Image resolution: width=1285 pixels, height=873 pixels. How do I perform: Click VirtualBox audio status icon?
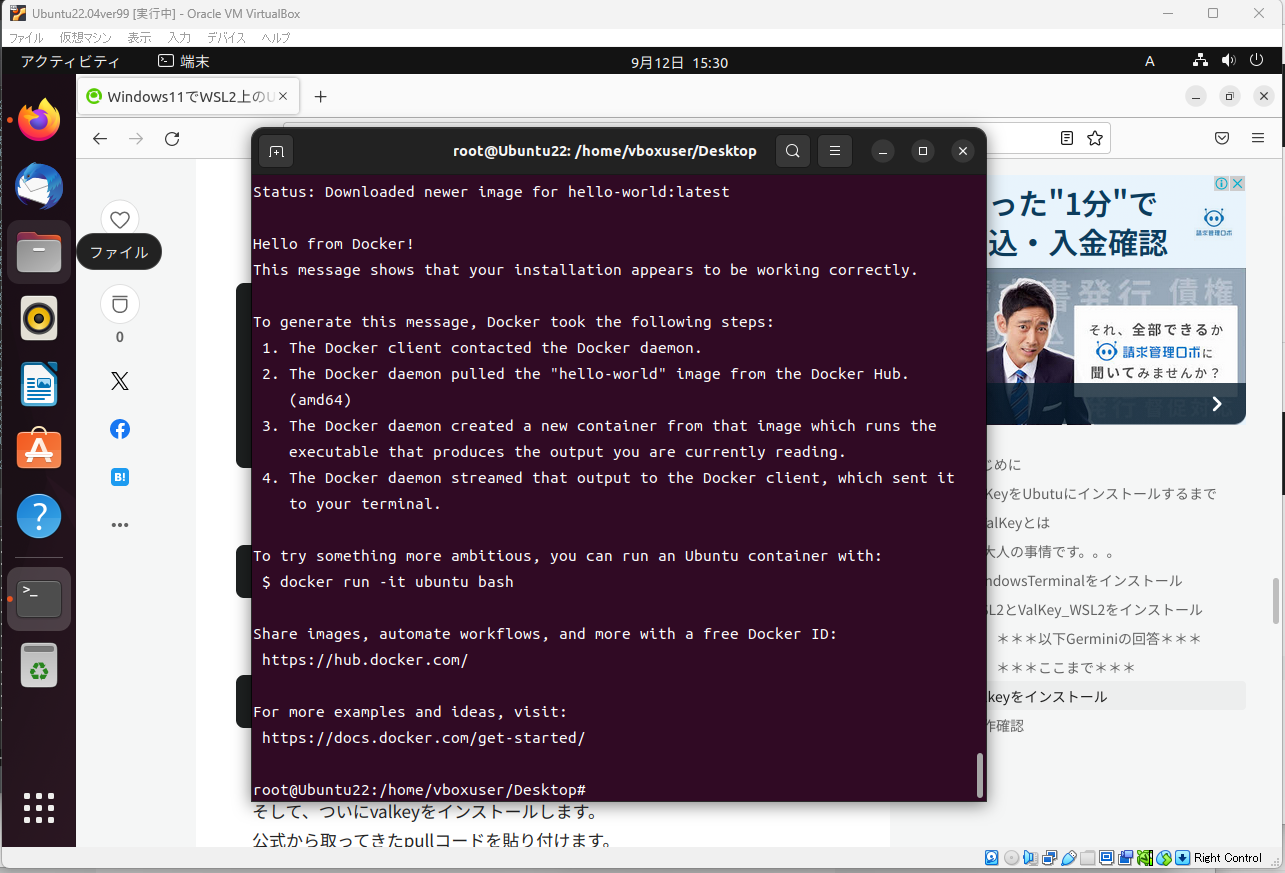click(1030, 858)
